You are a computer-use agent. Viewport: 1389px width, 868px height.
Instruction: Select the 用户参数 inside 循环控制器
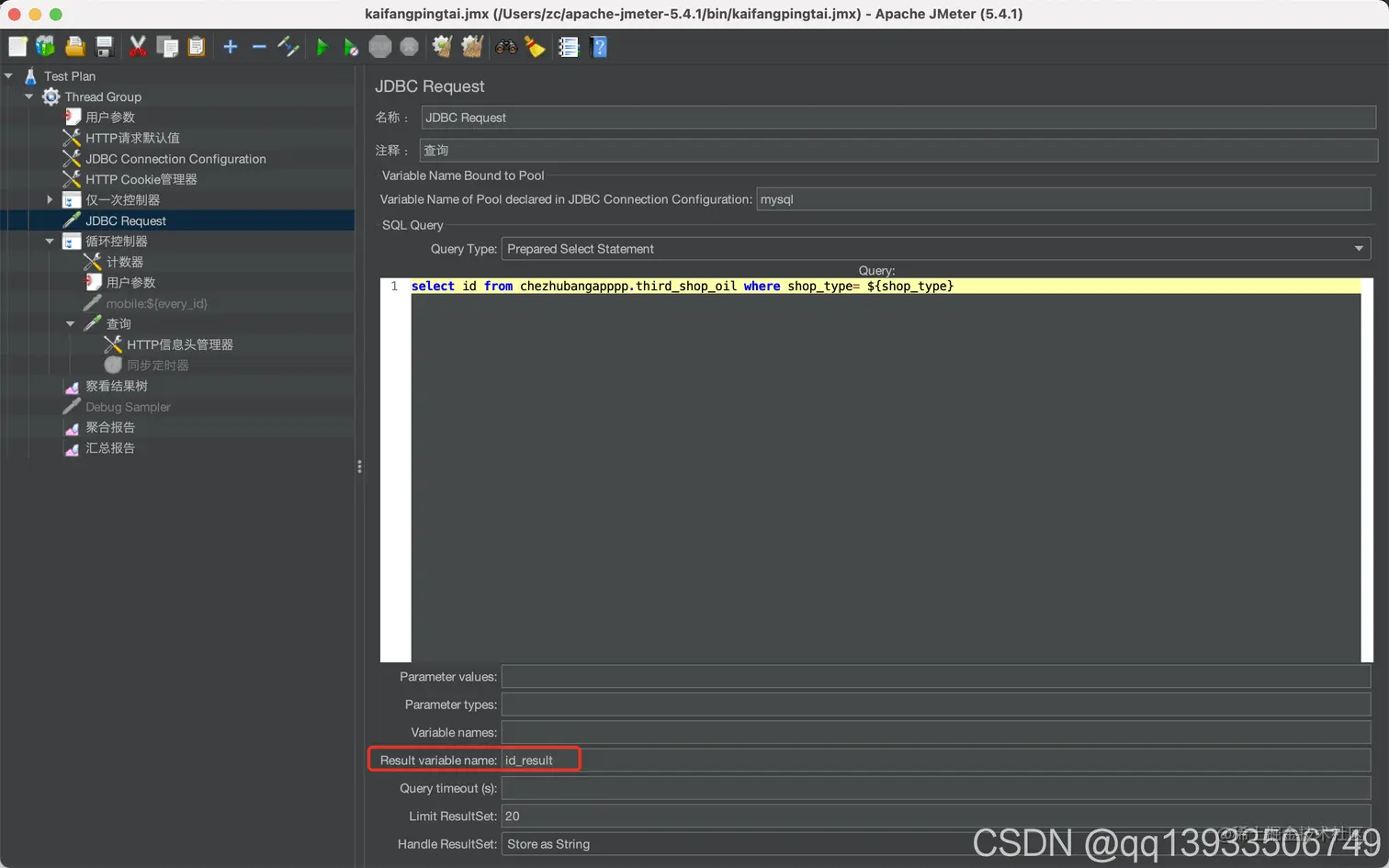coord(130,283)
